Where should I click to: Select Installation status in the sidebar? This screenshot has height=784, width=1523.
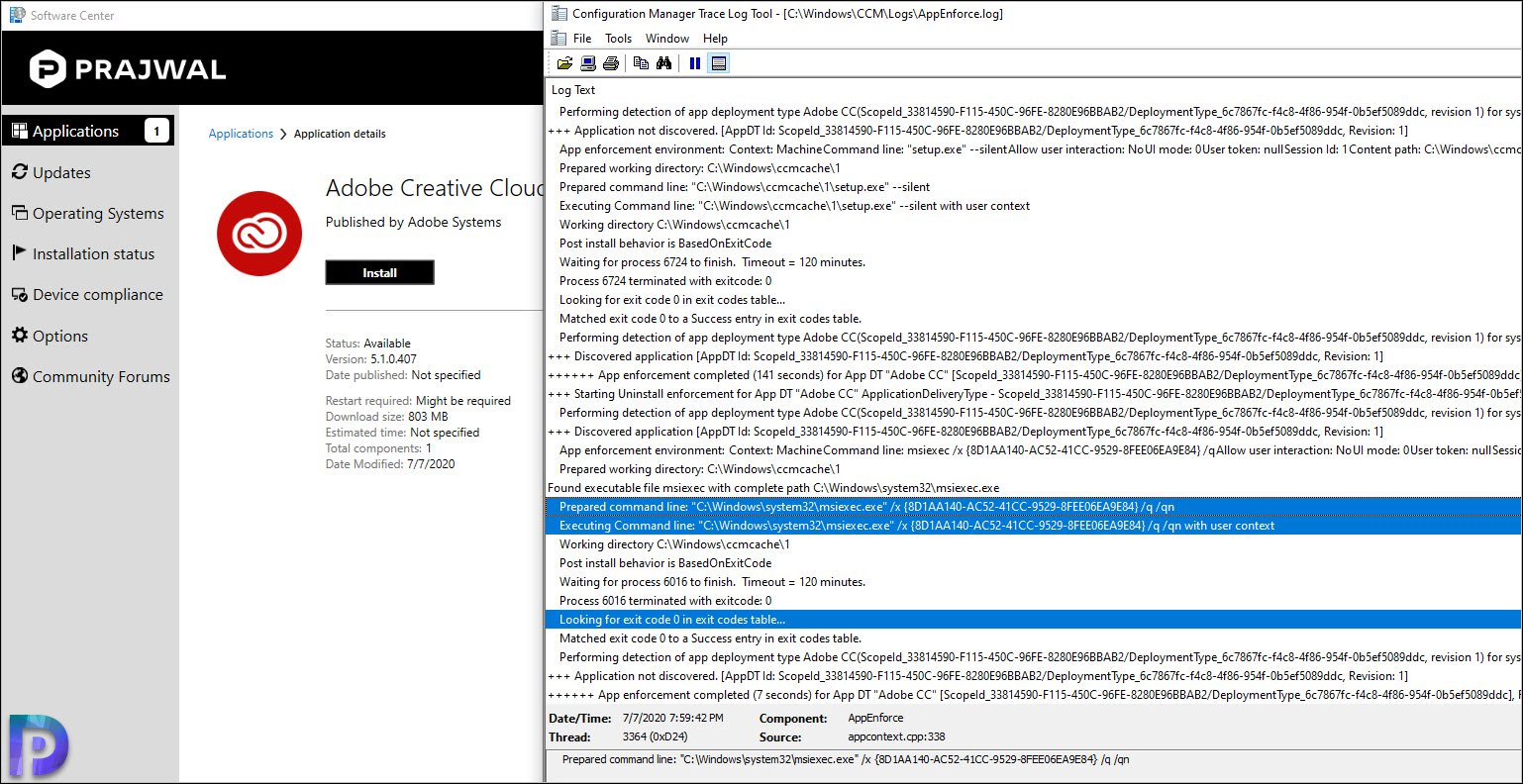coord(93,253)
